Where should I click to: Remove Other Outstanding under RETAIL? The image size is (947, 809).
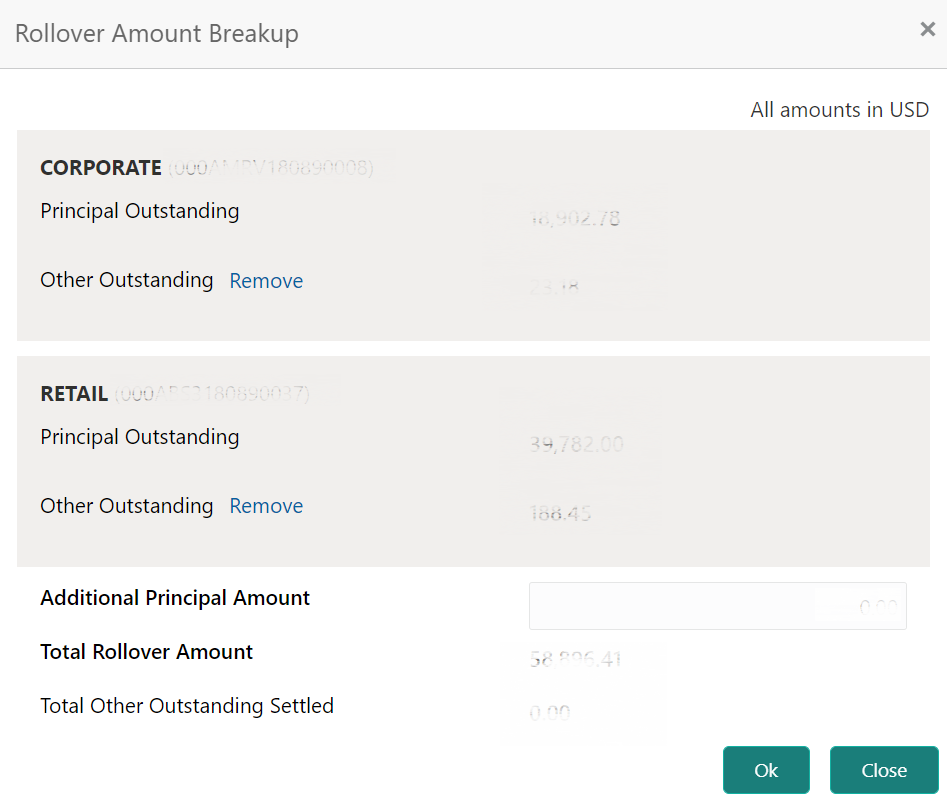(266, 506)
